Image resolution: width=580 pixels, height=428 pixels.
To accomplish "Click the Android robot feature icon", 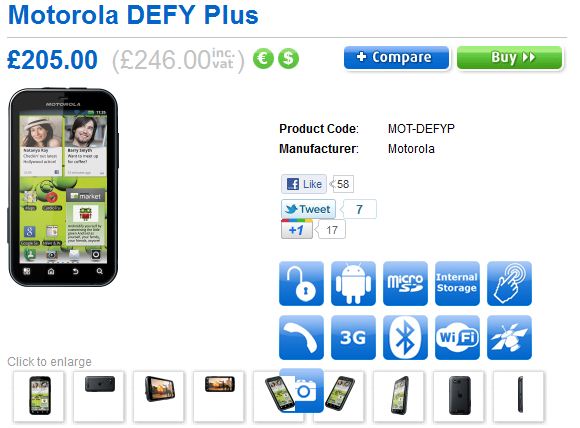I will (353, 284).
